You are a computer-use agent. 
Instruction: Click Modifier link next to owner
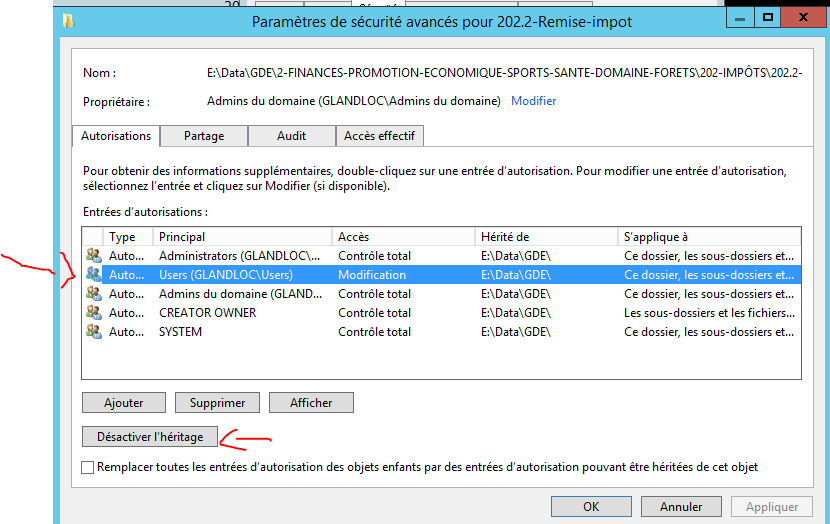[x=533, y=101]
